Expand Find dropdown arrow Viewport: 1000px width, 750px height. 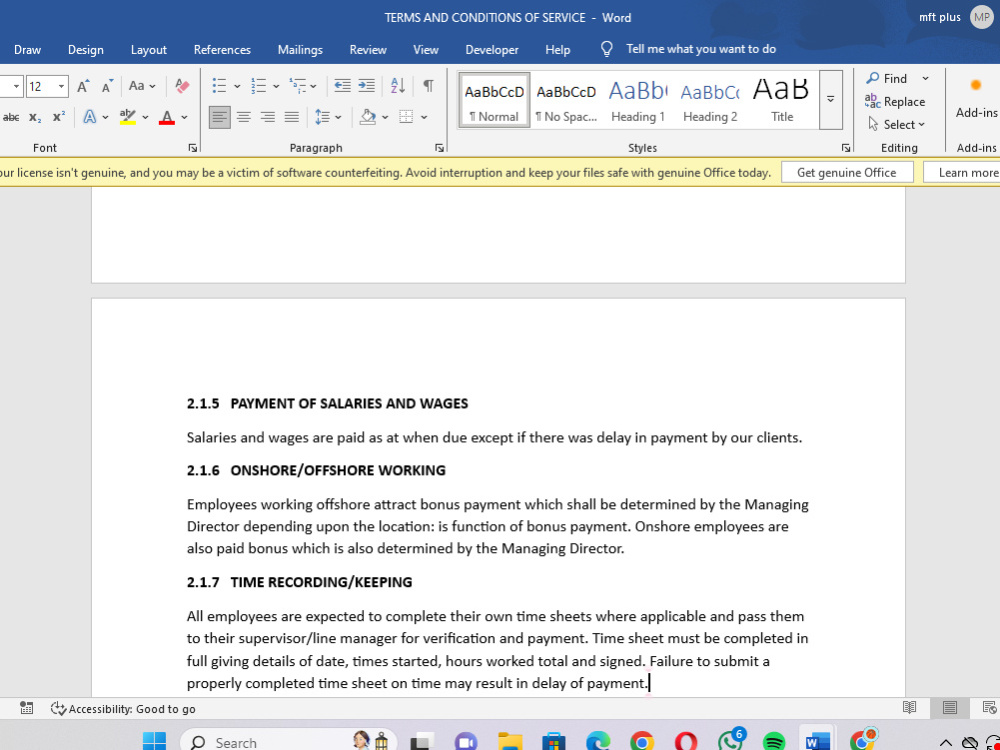[x=925, y=78]
